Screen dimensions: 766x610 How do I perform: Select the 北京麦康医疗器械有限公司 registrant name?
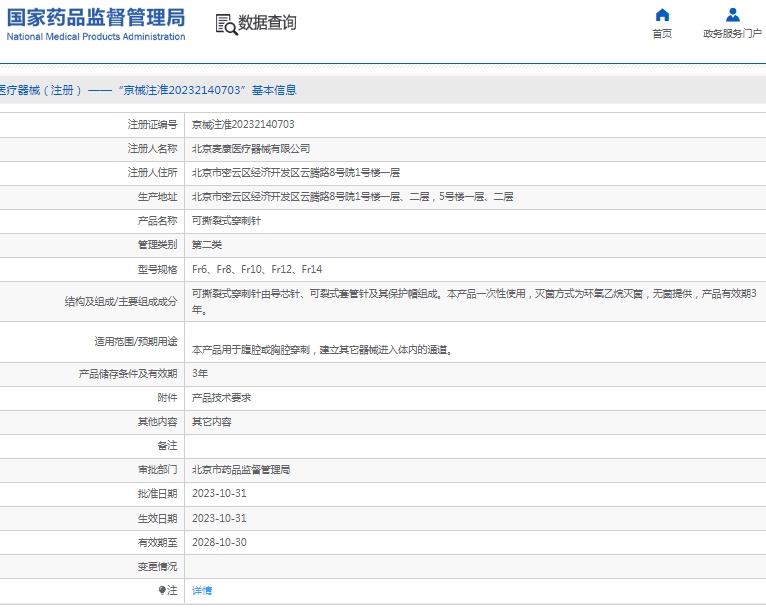pos(251,148)
